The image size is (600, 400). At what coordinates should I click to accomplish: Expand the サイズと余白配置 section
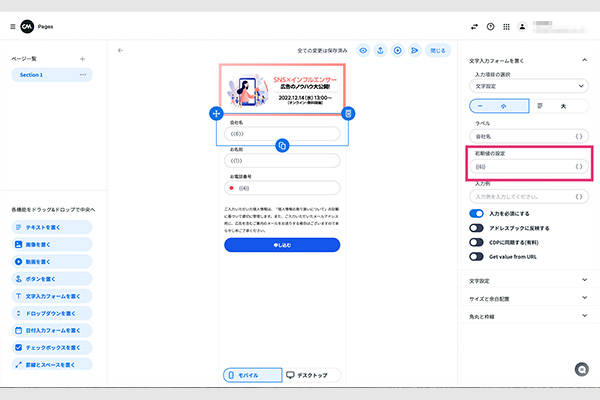click(528, 299)
